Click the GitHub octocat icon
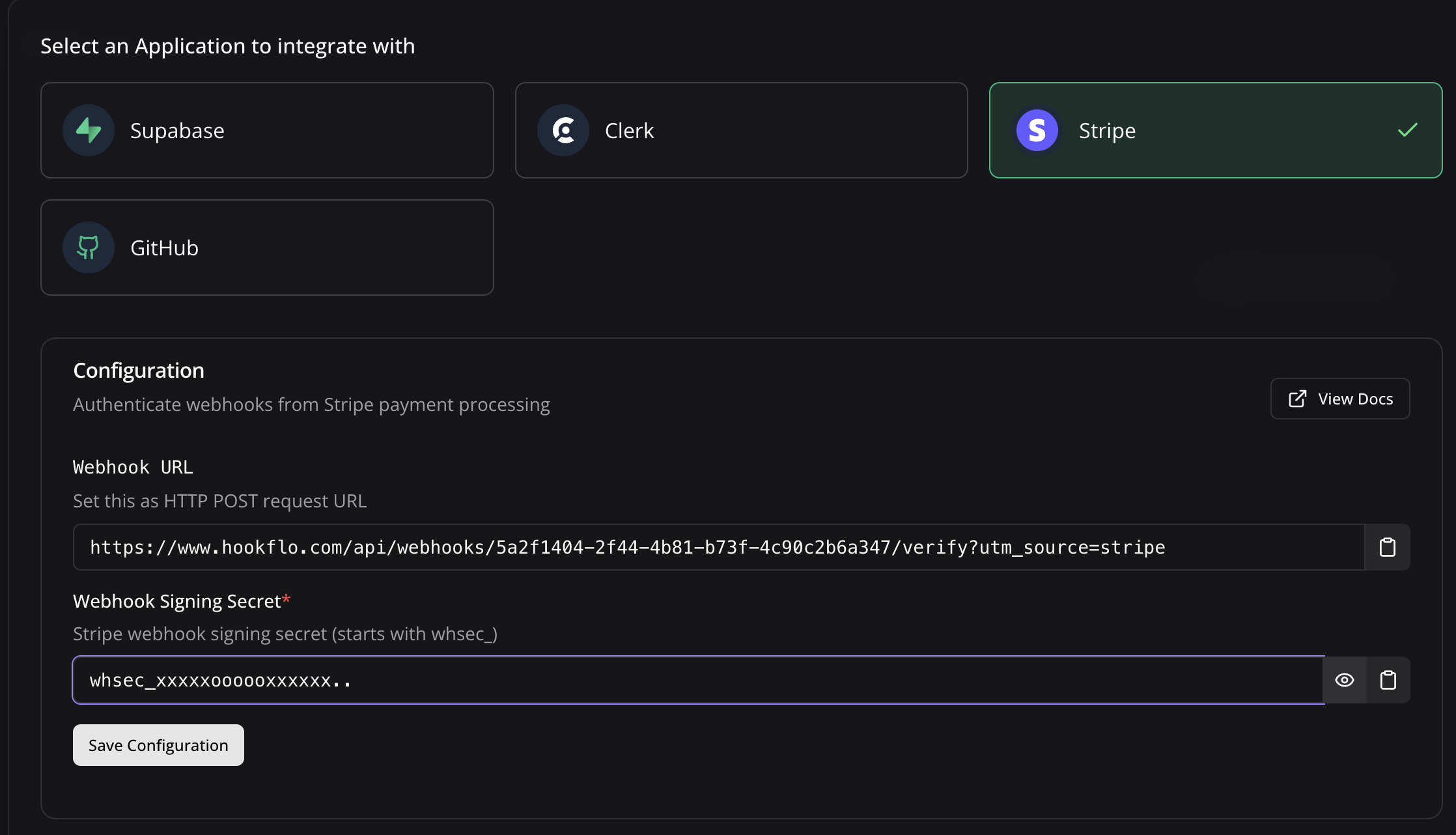Screen dimensions: 1456x835 tap(89, 248)
